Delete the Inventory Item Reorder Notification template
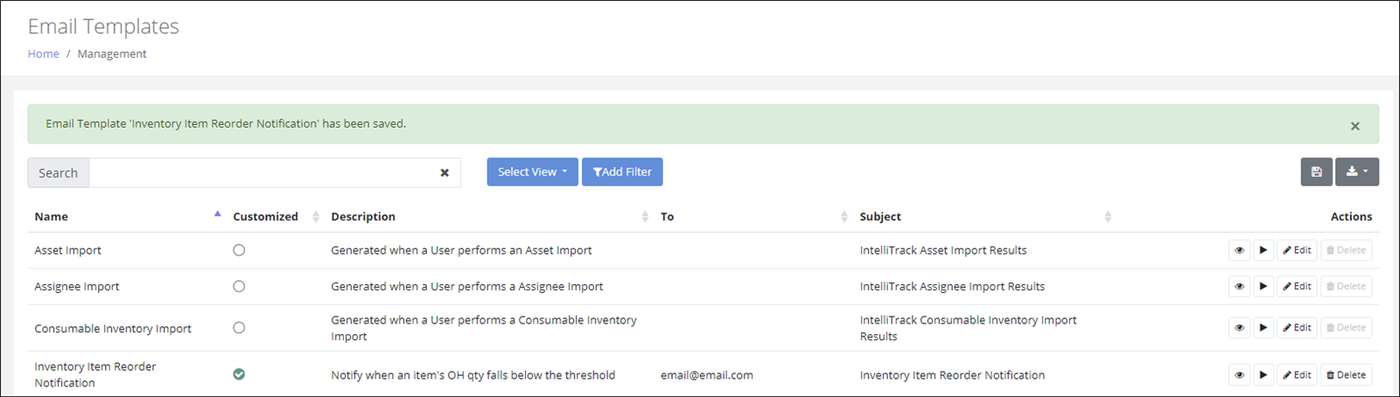Screen dimensions: 1400x397 (x=1346, y=375)
